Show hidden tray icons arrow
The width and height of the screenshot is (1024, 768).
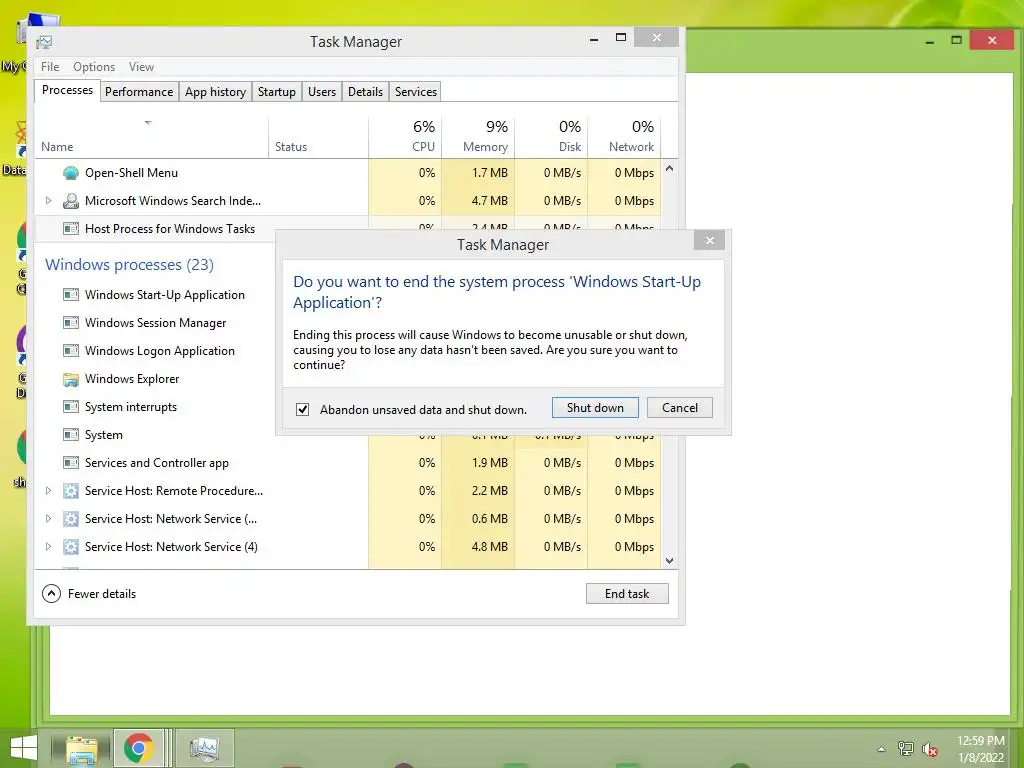coord(882,749)
